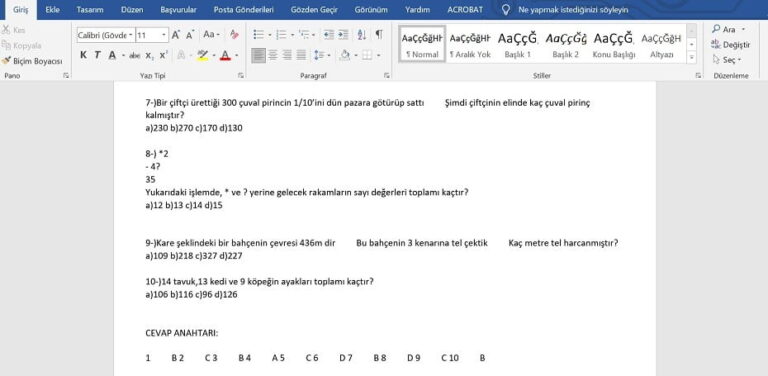Open the Stiller pane dialog launcher
768x376 pixels.
coord(698,76)
